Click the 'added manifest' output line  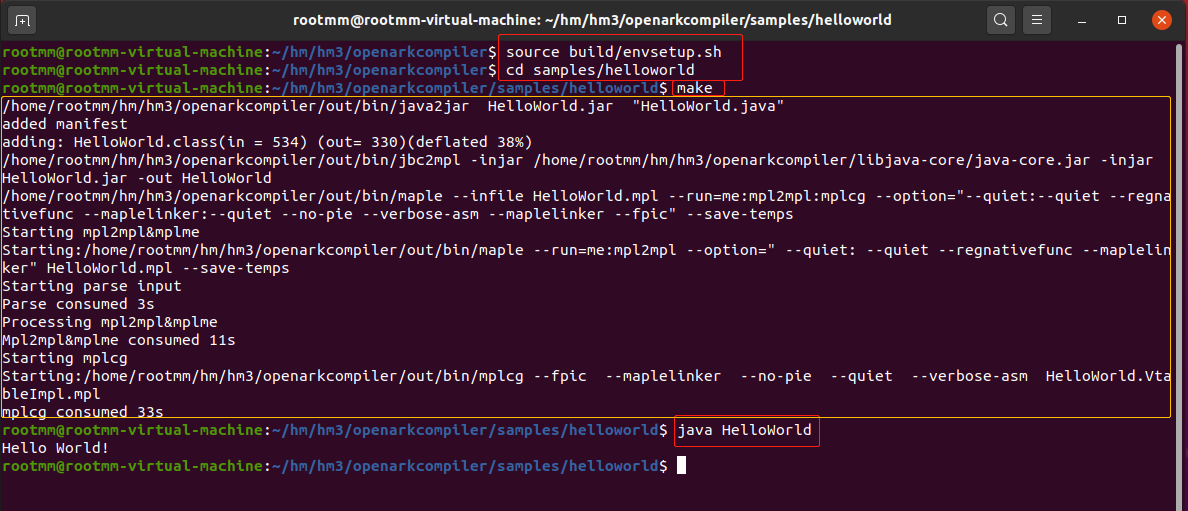pos(65,124)
